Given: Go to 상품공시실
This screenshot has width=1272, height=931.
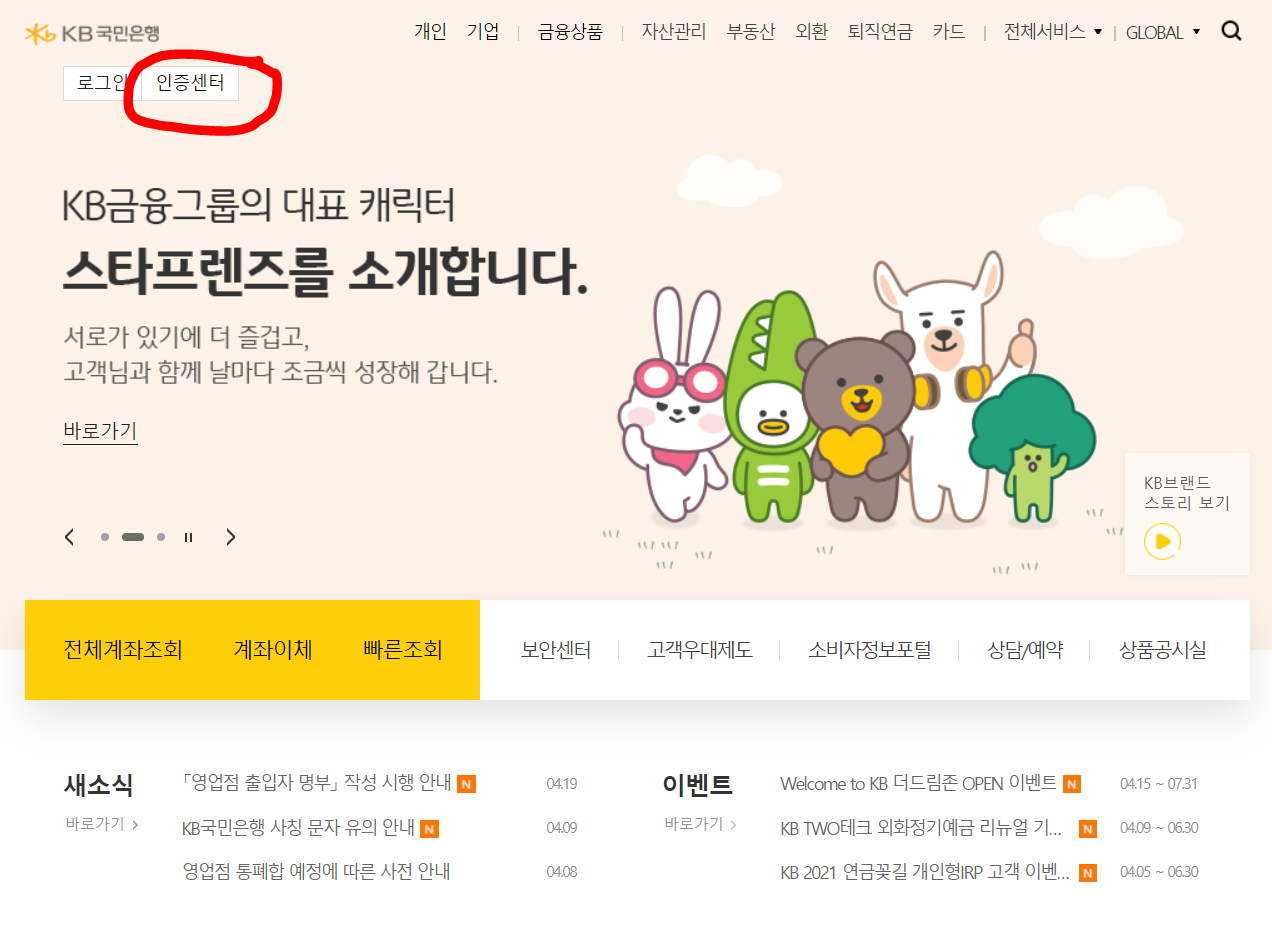Looking at the screenshot, I should coord(1162,651).
